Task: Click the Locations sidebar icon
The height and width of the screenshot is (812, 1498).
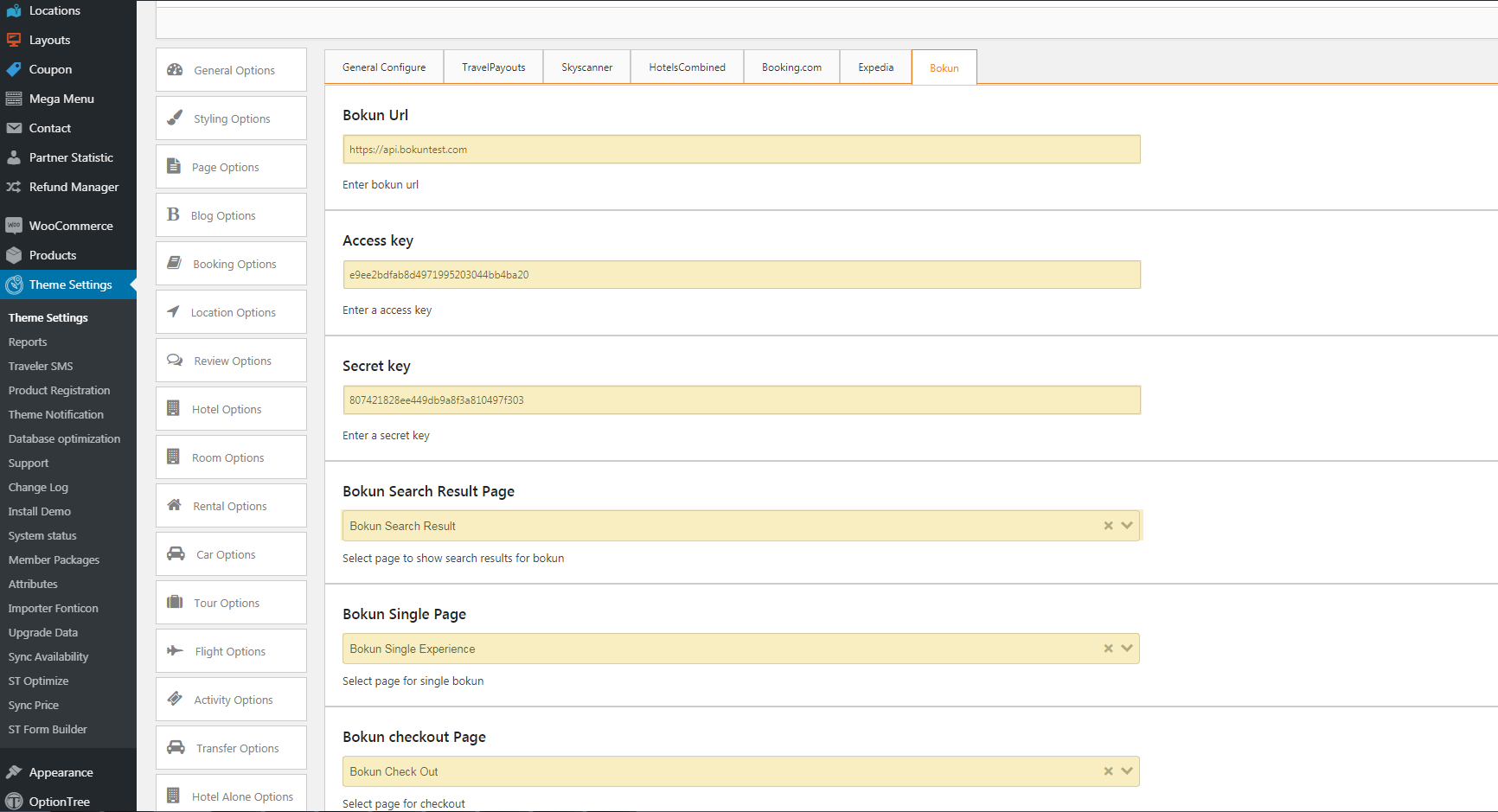Action: coord(14,10)
